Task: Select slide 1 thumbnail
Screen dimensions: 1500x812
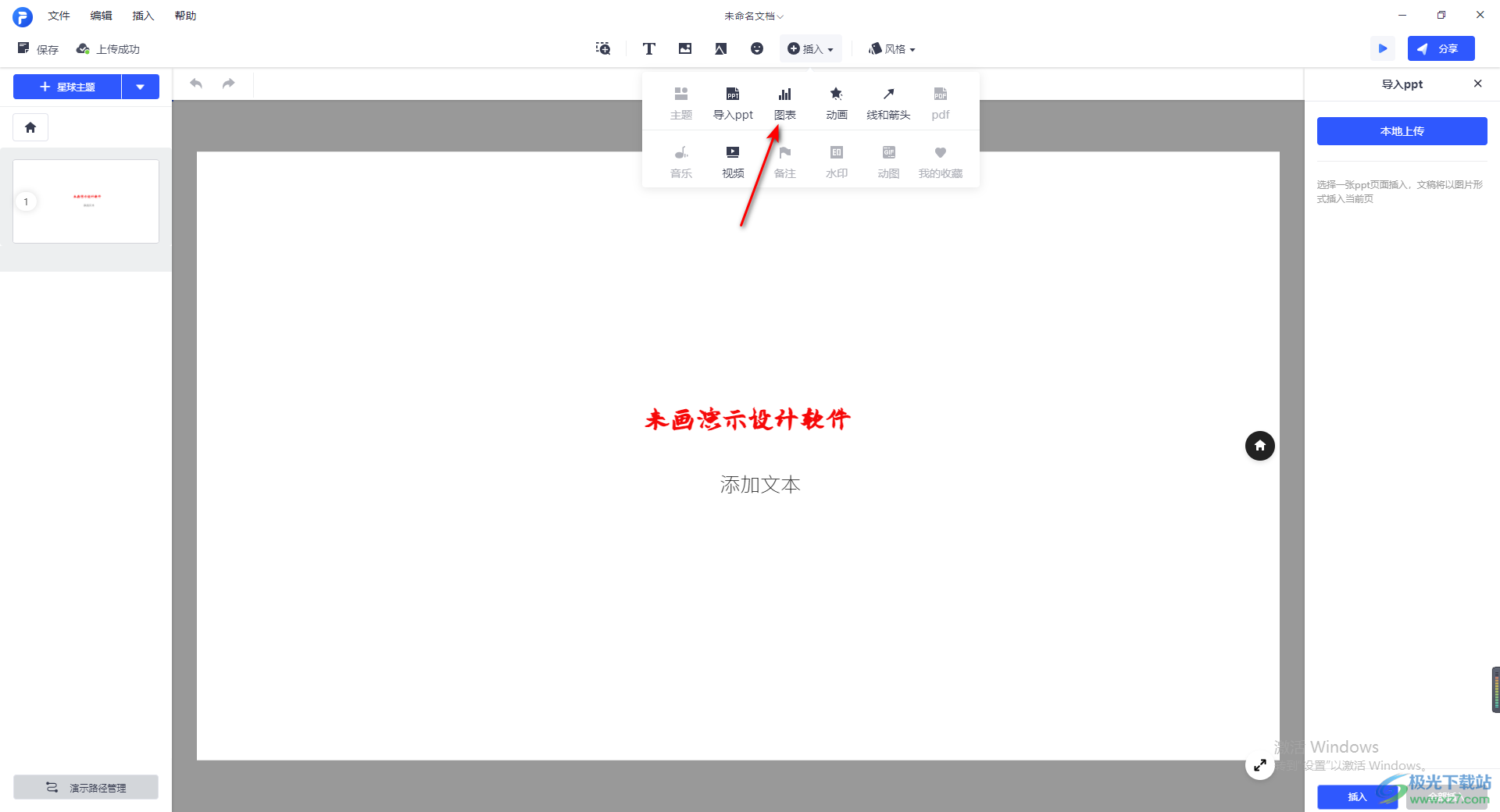Action: click(86, 201)
